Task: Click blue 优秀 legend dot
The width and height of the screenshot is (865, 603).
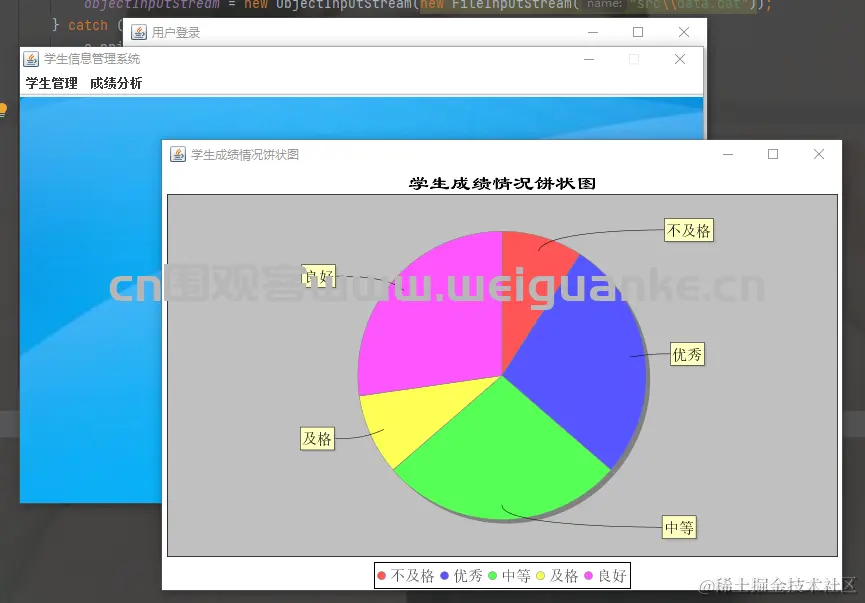Action: point(445,576)
